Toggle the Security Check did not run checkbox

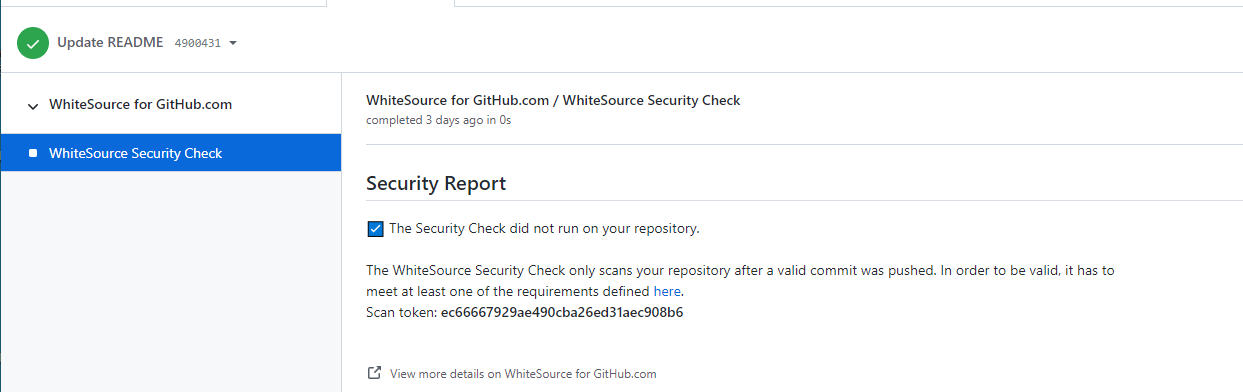(376, 228)
